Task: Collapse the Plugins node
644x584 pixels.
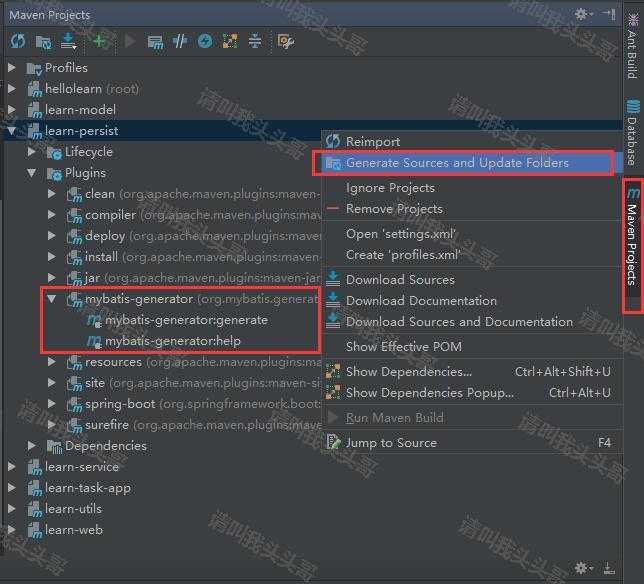Action: pyautogui.click(x=32, y=173)
